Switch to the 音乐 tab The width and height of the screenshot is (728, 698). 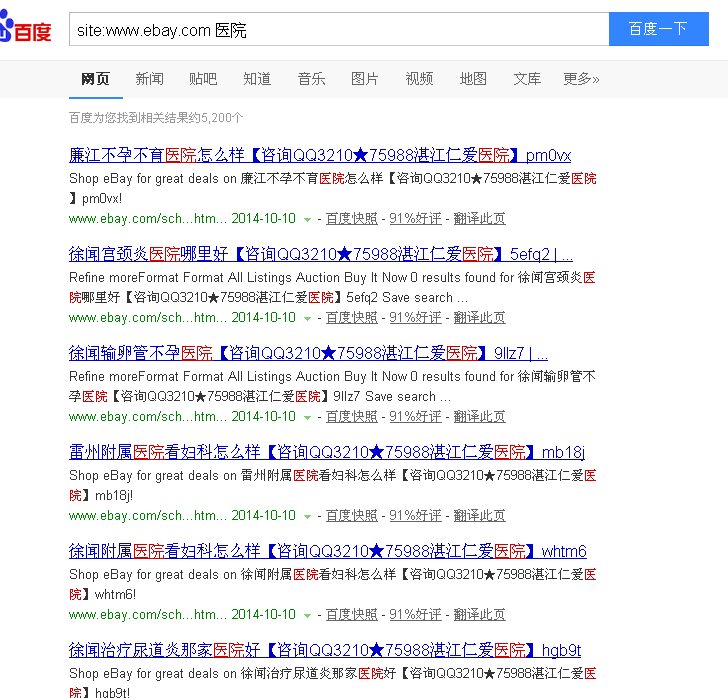click(x=311, y=79)
